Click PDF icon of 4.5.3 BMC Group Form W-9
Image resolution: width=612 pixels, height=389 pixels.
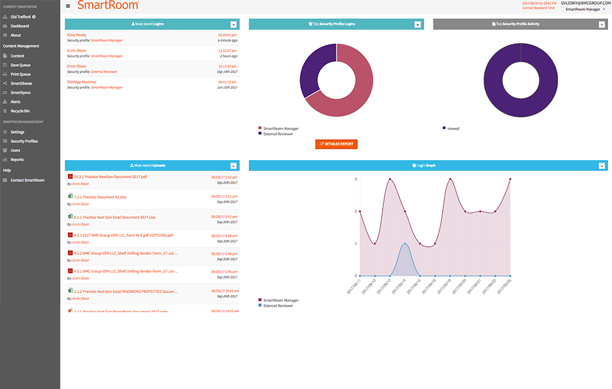click(x=70, y=235)
